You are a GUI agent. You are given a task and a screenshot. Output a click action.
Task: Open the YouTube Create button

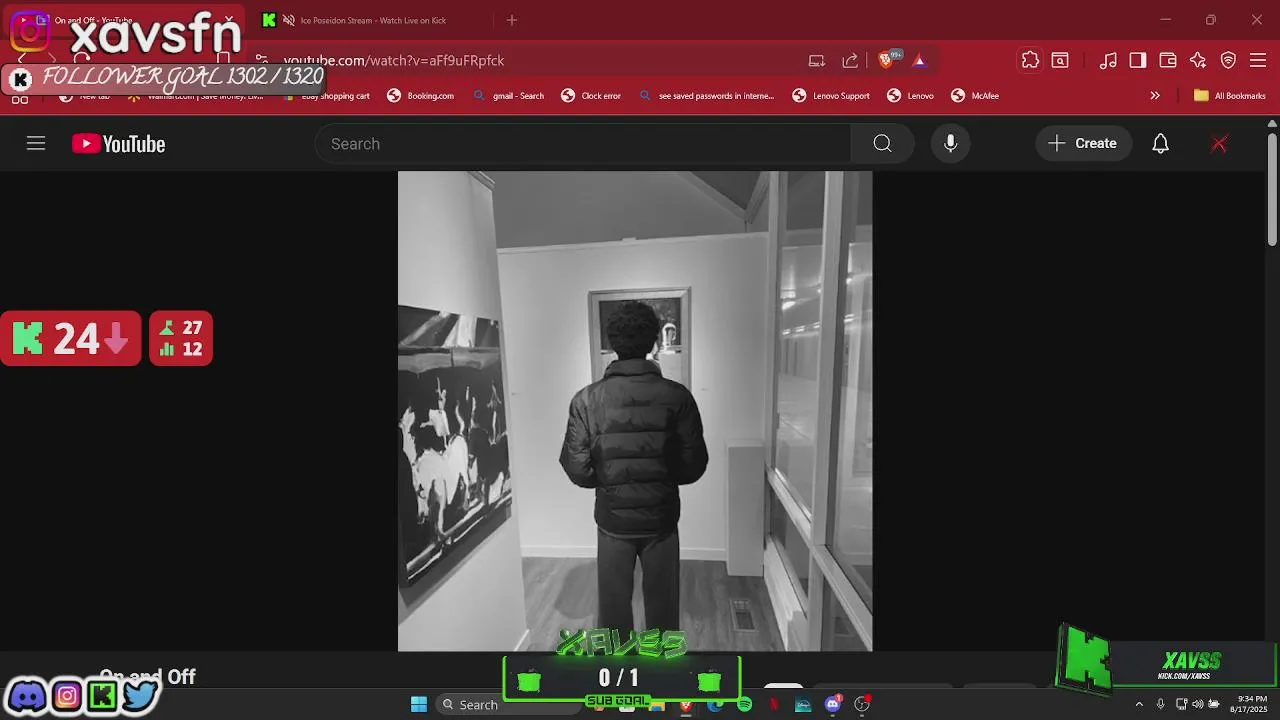click(x=1083, y=144)
